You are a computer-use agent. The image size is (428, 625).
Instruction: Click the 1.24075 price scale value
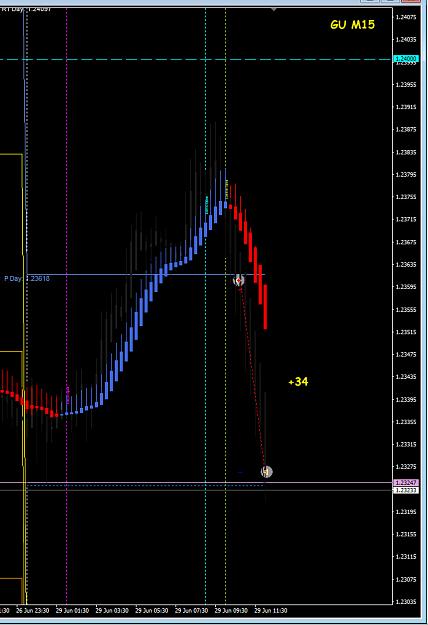point(406,17)
